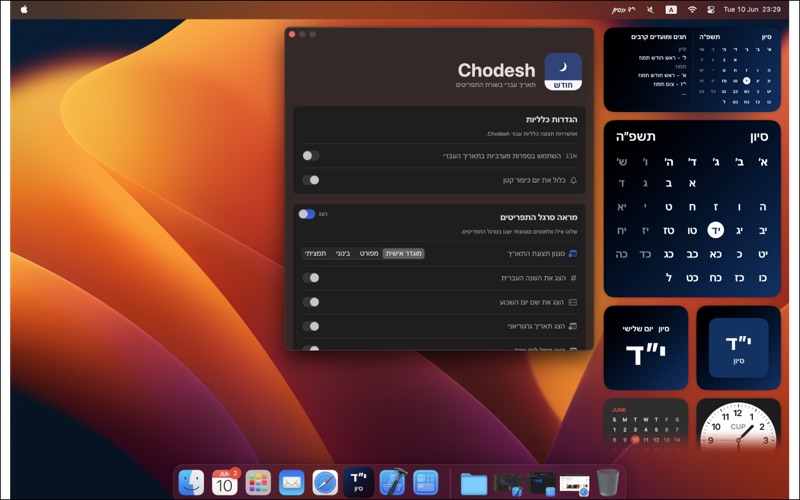The image size is (800, 500).
Task: Click the הגדרות כלליות section heading
Action: point(552,119)
